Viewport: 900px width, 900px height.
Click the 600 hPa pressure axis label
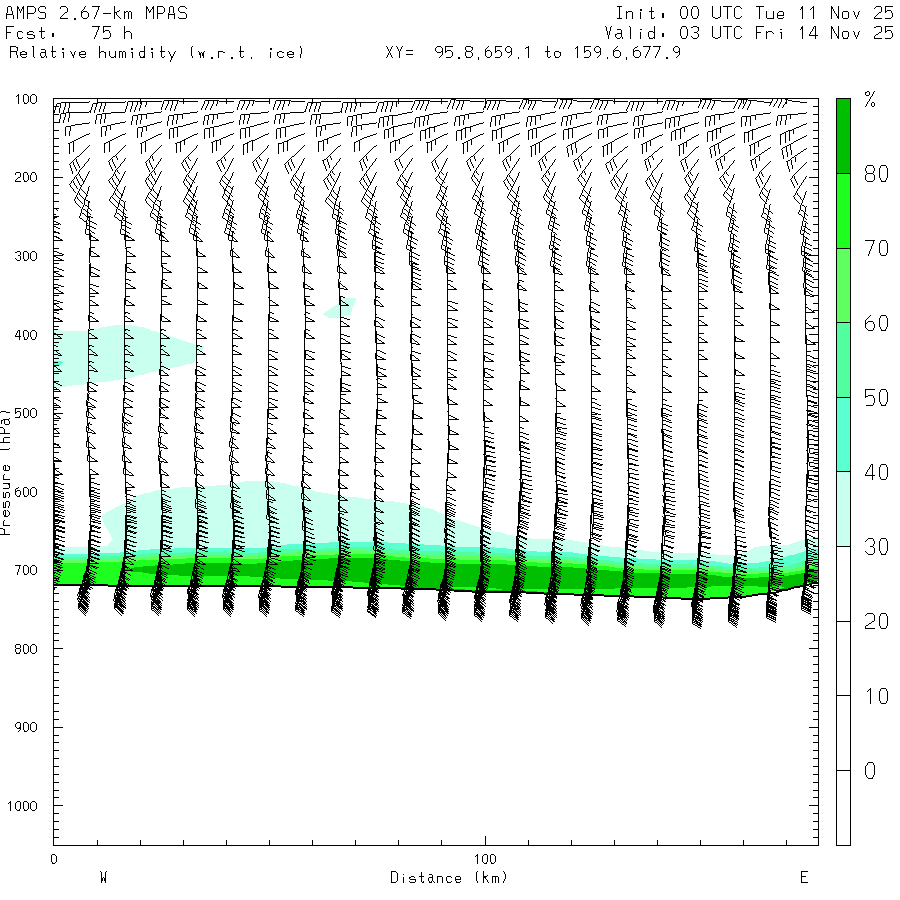click(26, 492)
